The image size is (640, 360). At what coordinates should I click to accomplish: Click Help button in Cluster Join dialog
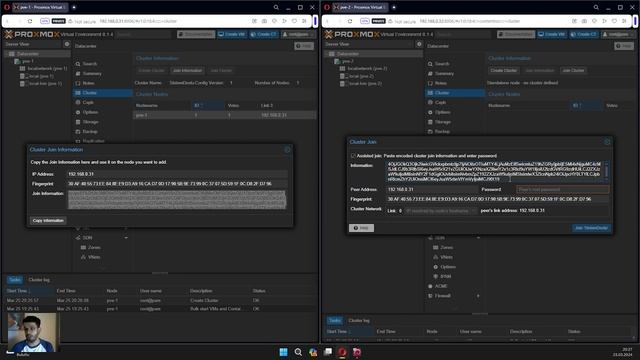pos(361,228)
